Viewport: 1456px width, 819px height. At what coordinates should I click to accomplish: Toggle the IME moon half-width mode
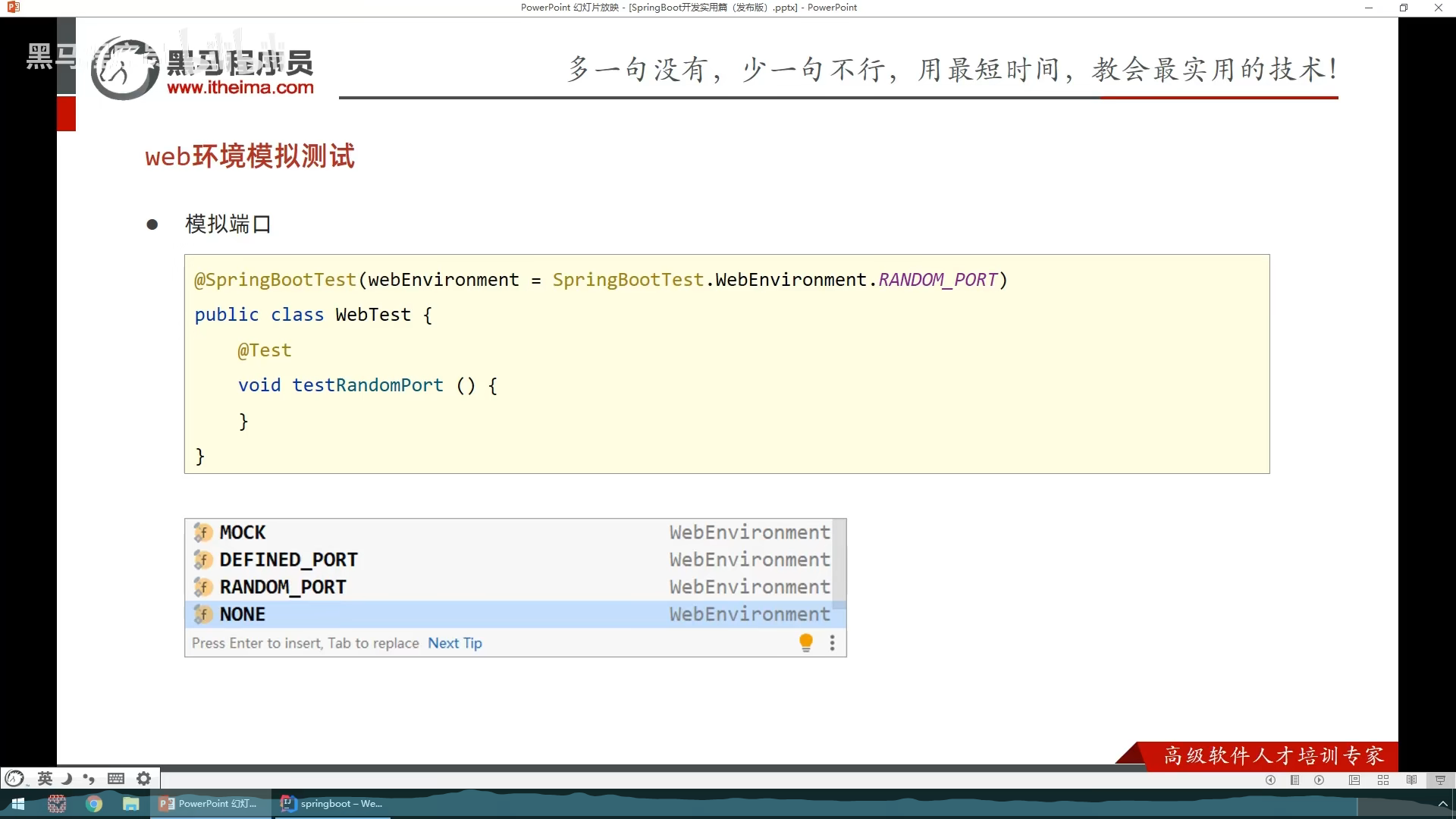(x=67, y=778)
